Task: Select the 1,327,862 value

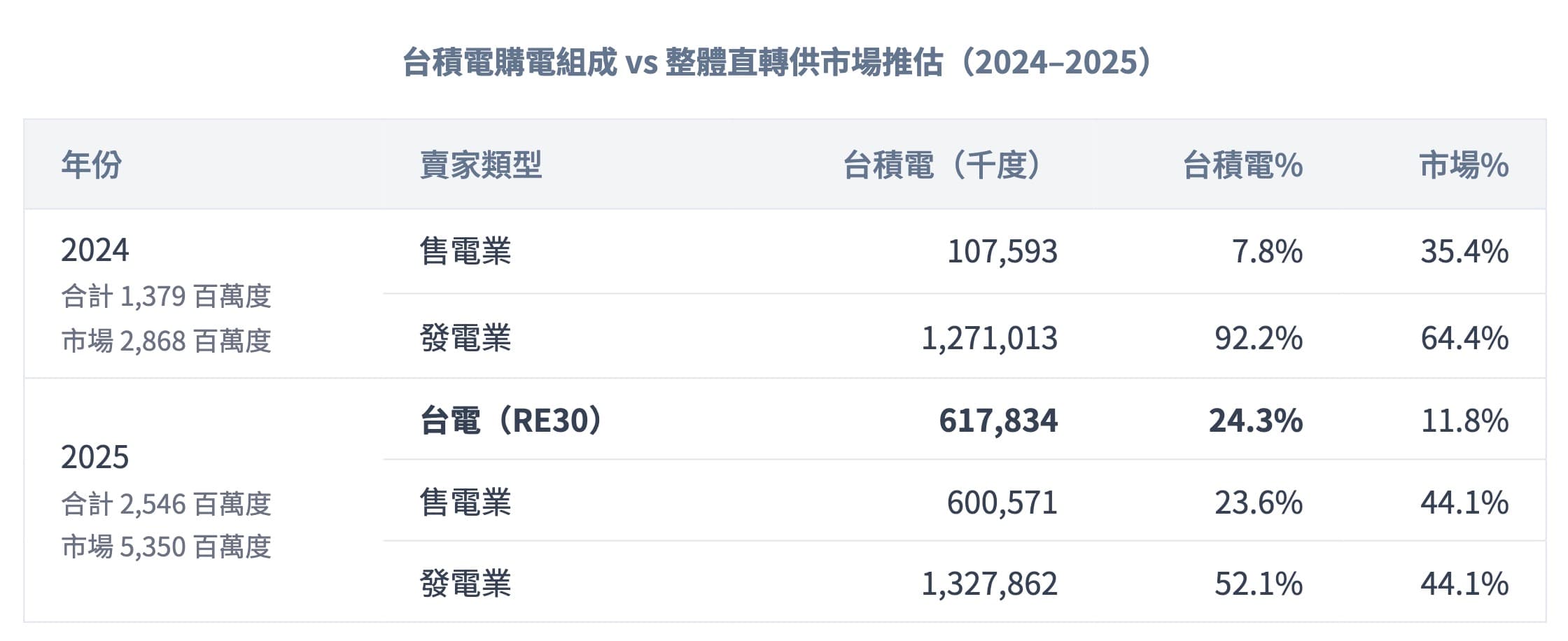Action: click(989, 584)
